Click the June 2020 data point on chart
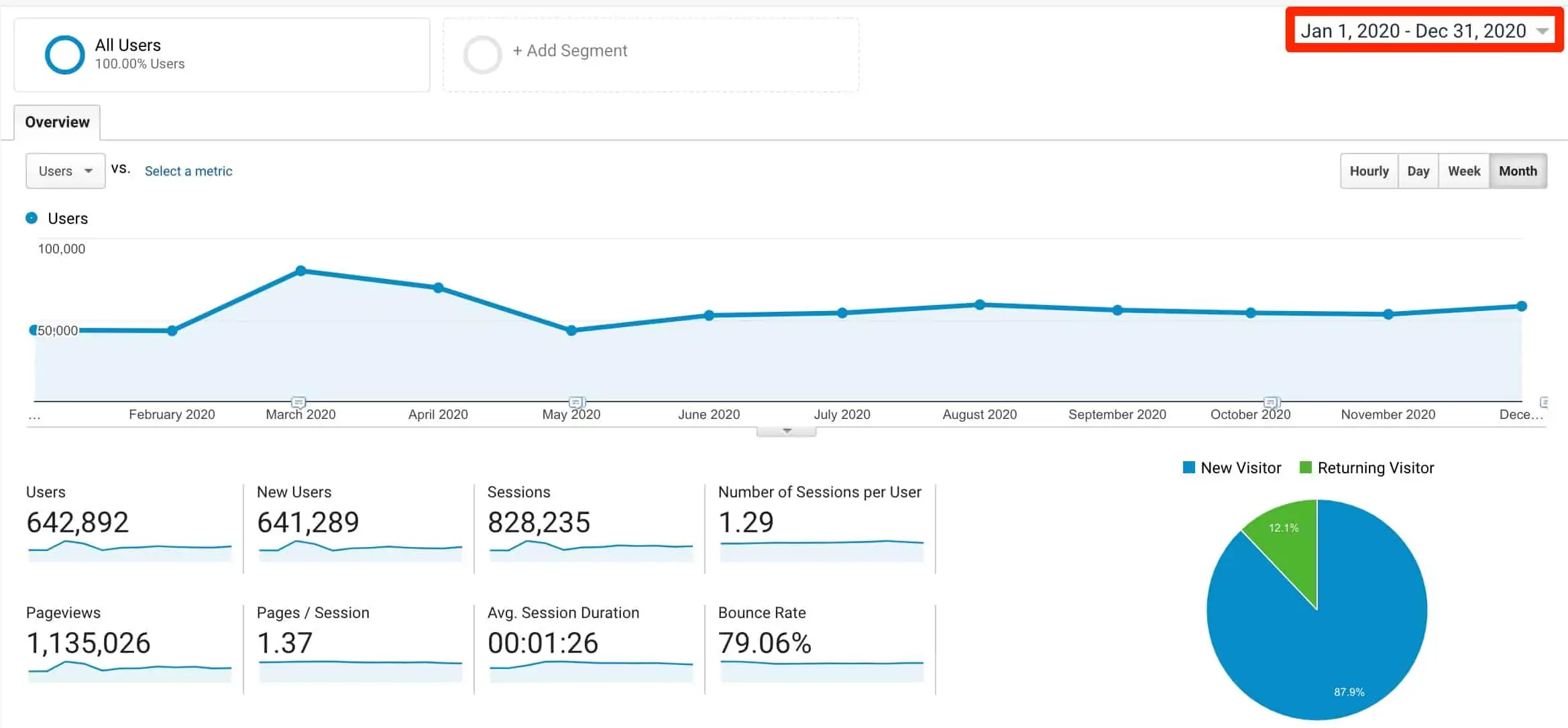The image size is (1568, 728). click(x=709, y=315)
